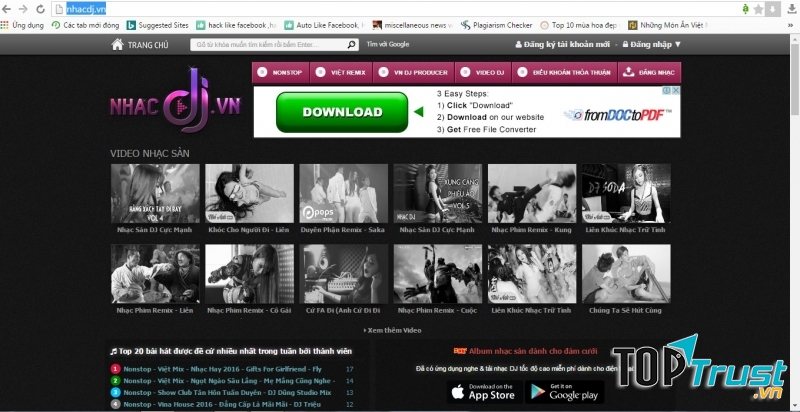This screenshot has width=800, height=412.
Task: Open Điều Khoản Thỏa Thuận tab
Action: point(564,72)
